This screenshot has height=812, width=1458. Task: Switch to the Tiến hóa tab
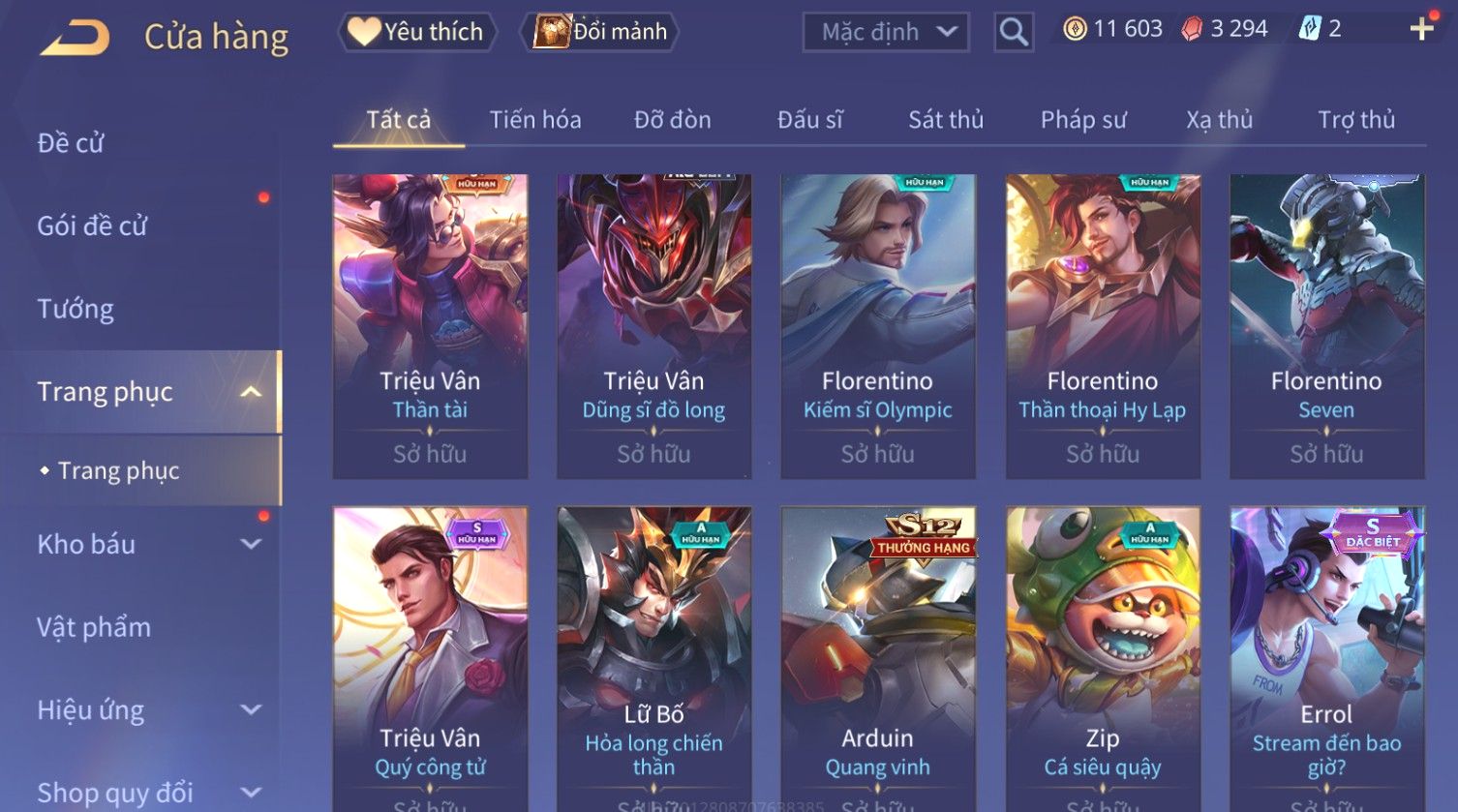[535, 120]
